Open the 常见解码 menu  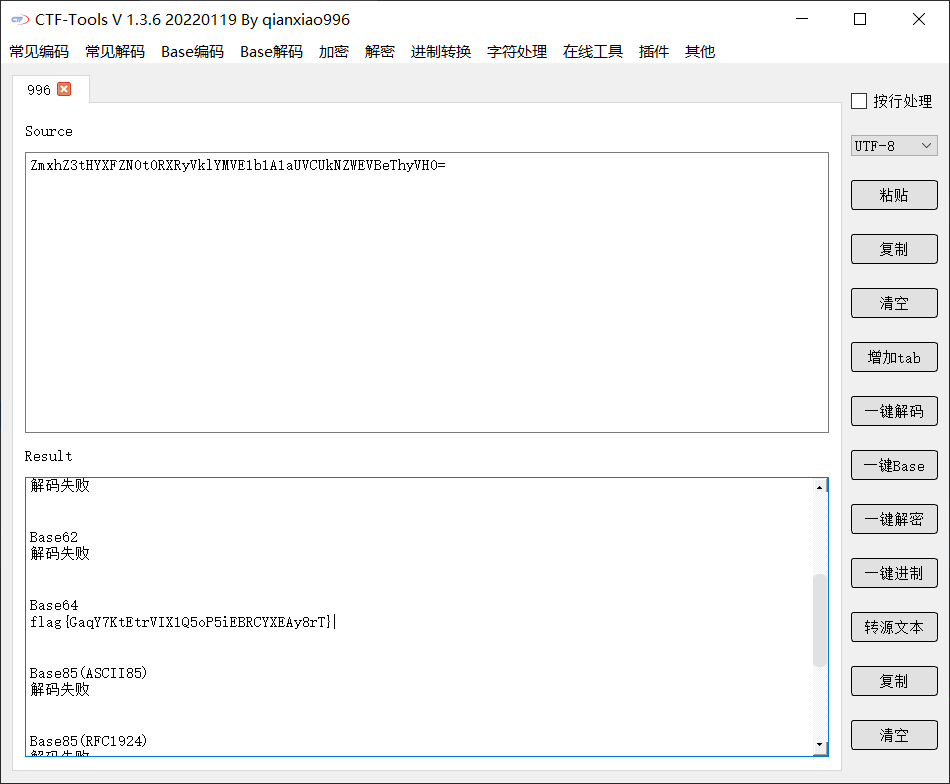[115, 51]
